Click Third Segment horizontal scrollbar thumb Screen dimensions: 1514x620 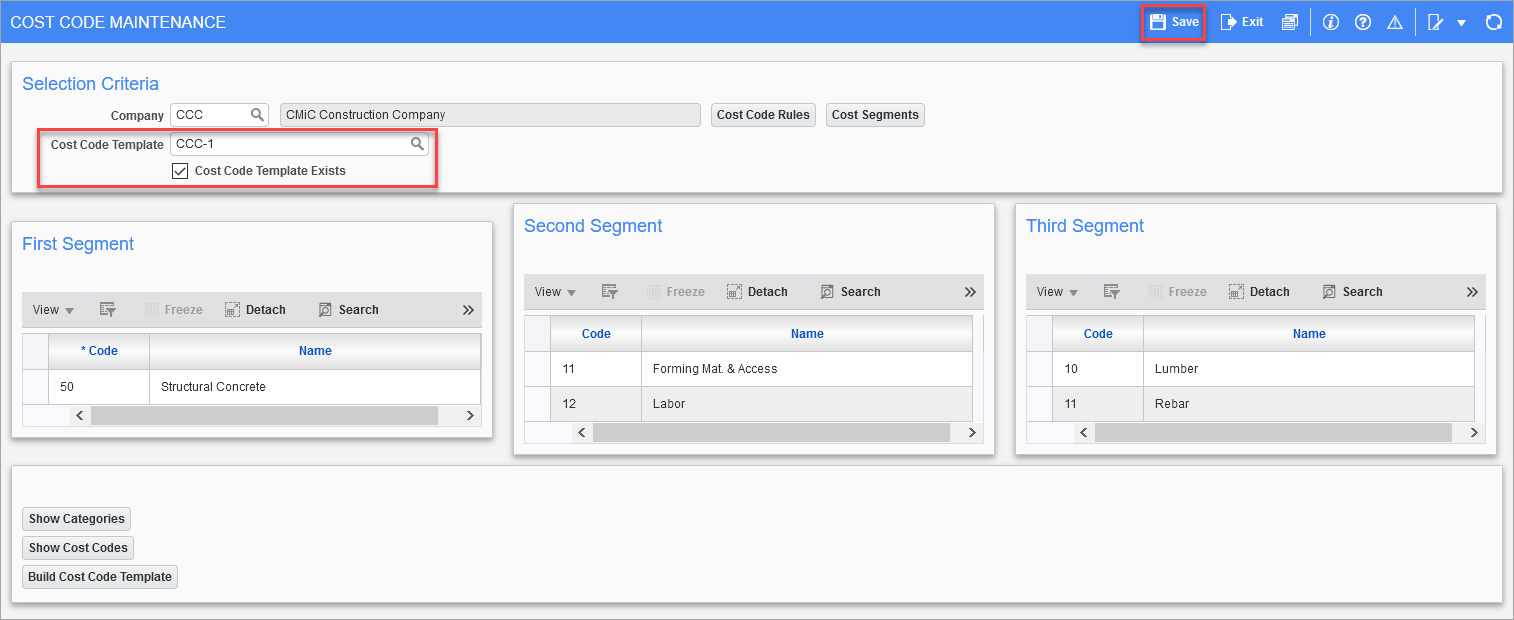coord(1273,433)
